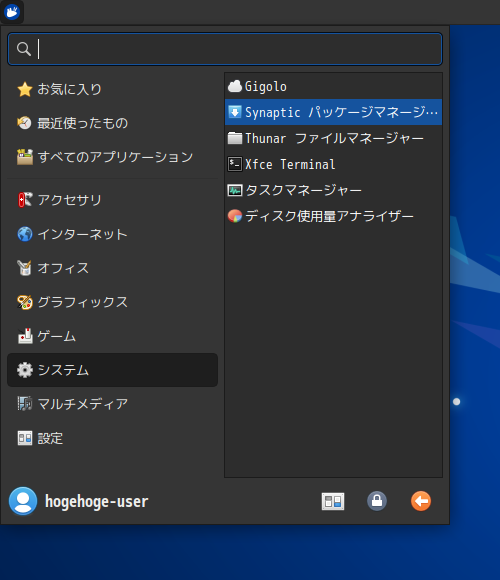
Task: Click the gear icon for システム
Action: point(25,370)
